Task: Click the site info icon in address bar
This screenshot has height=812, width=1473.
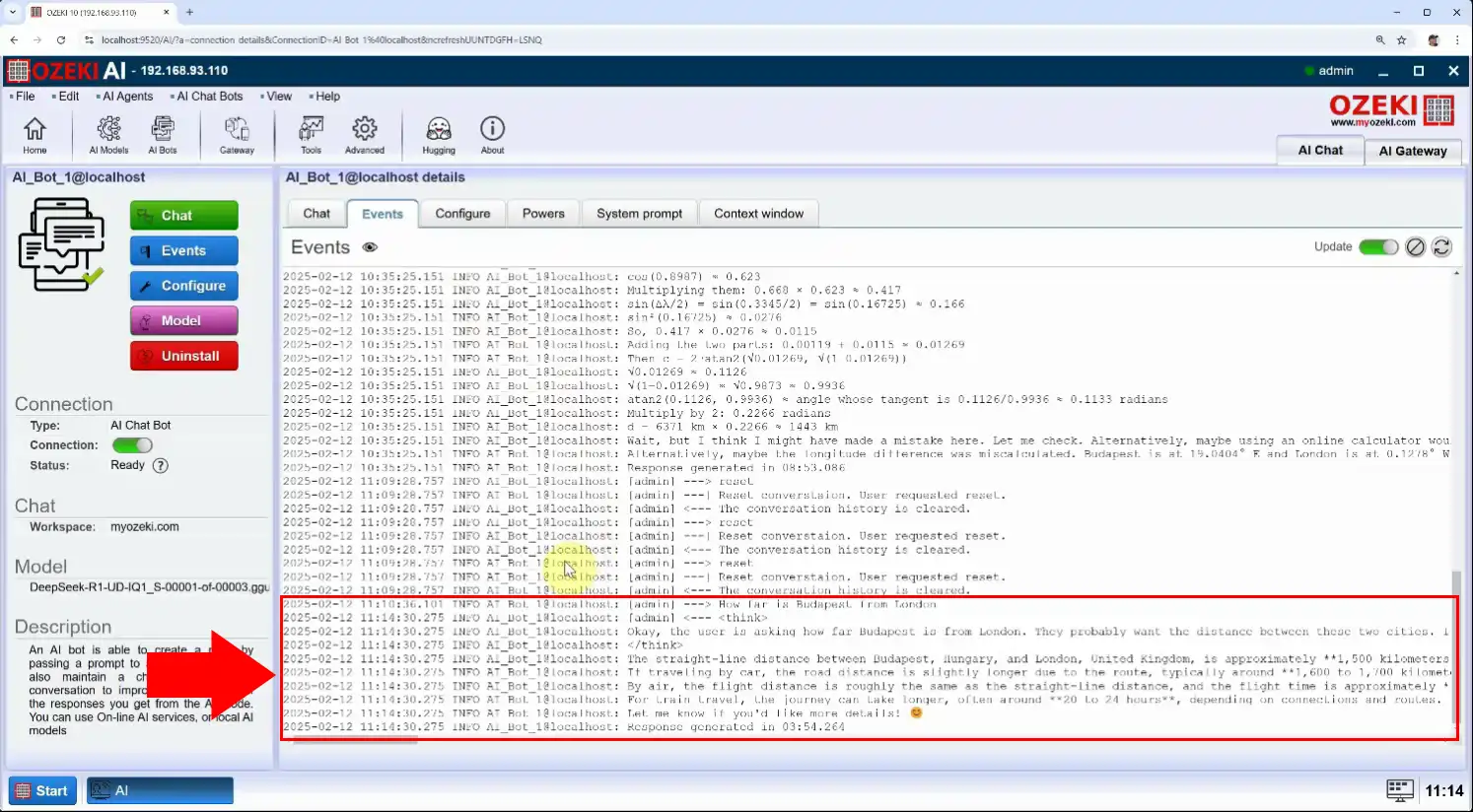Action: point(90,40)
